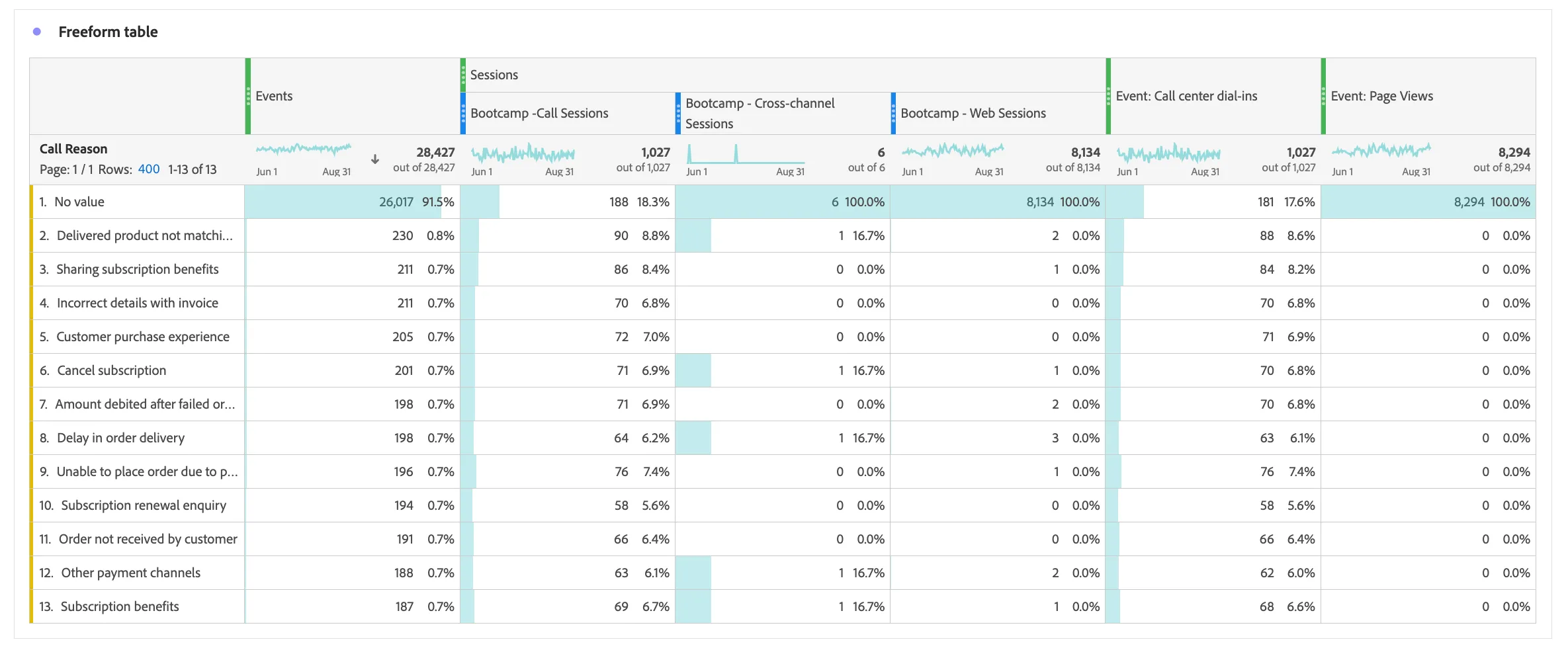Image resolution: width=1568 pixels, height=652 pixels.
Task: Open the rows-per-page value 400
Action: (149, 169)
